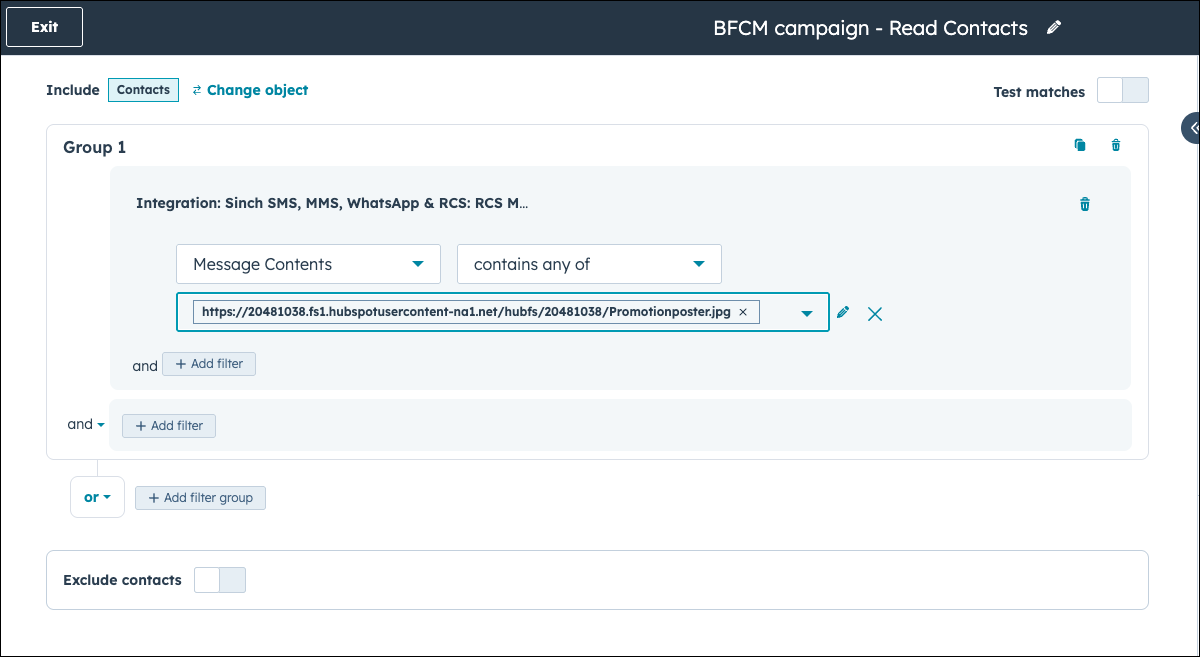1200x657 pixels.
Task: Click into the message contents value field
Action: [x=503, y=312]
